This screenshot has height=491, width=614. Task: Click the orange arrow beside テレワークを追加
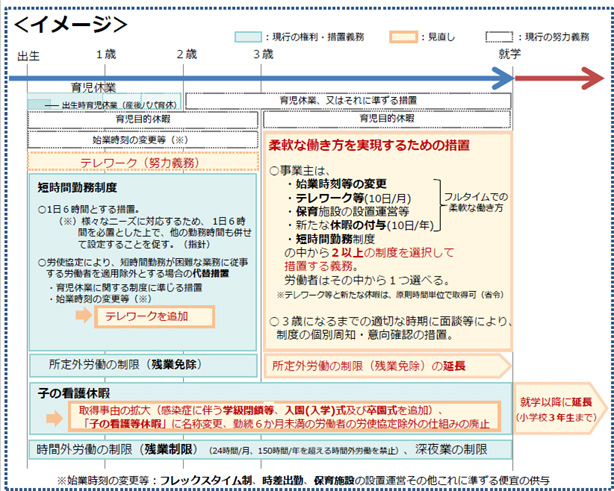coord(83,315)
